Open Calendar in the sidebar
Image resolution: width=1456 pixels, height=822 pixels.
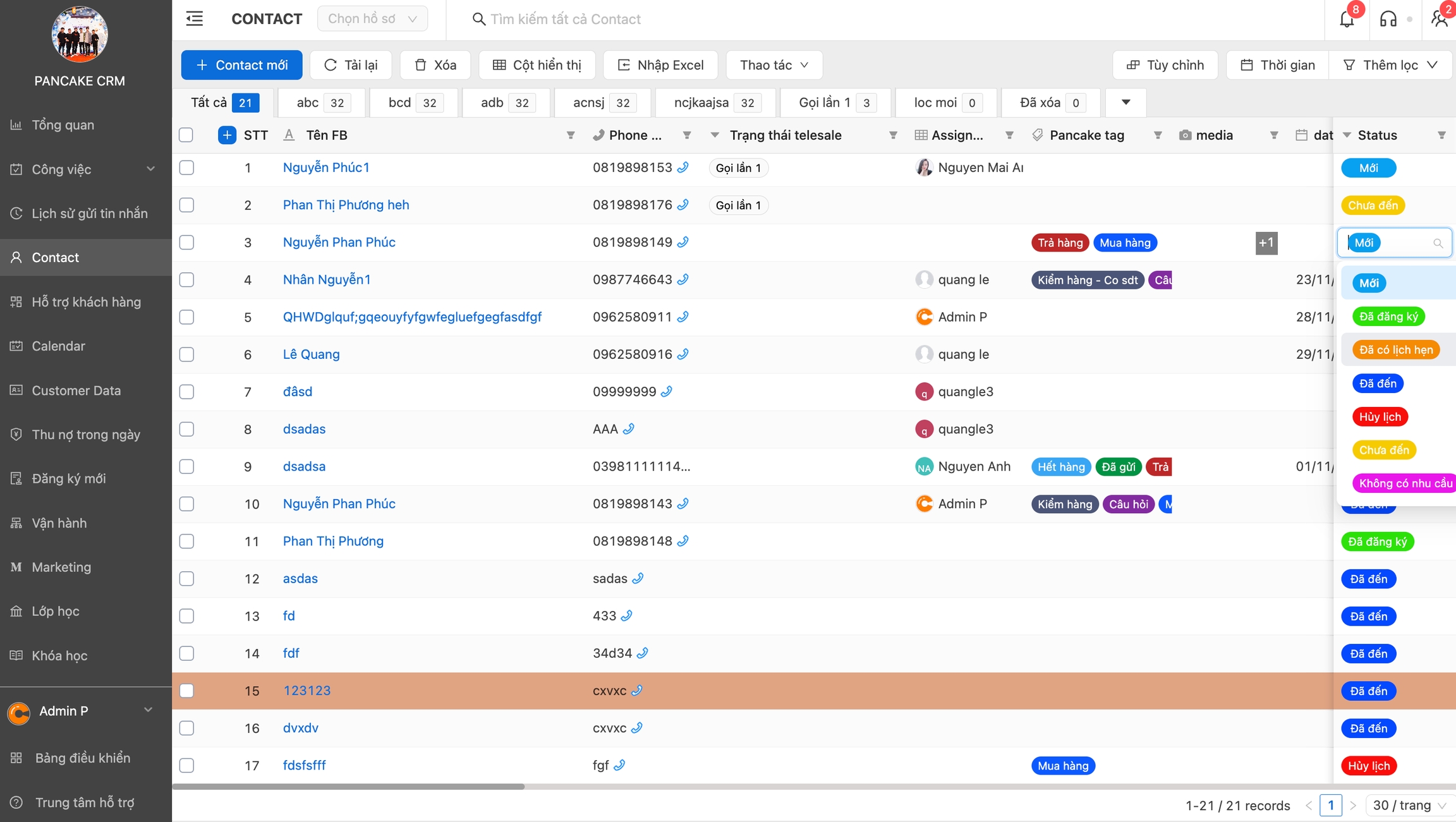[58, 346]
